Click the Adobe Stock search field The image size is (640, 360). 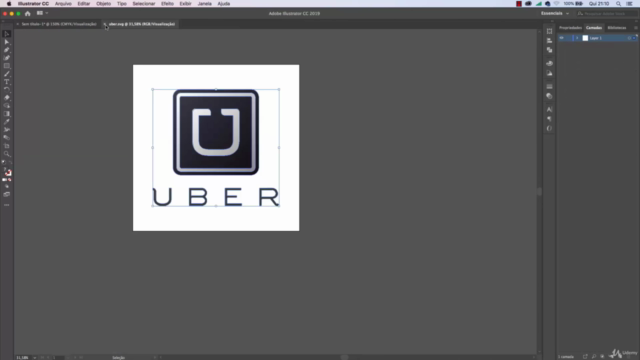(x=607, y=13)
